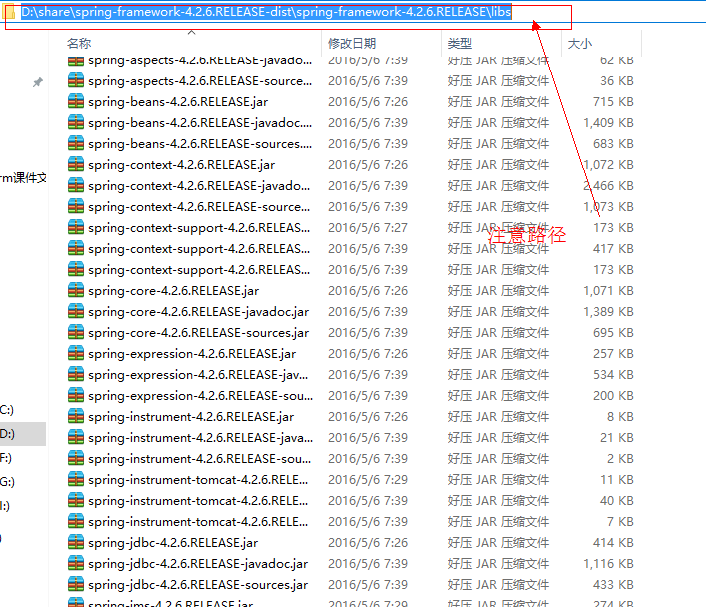
Task: Click the type cell in the spring-core-4.2.6.RELEASE.jar row
Action: coord(498,290)
